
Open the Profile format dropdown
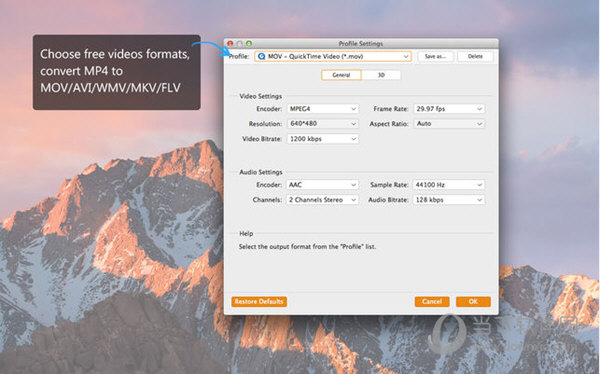pos(333,56)
